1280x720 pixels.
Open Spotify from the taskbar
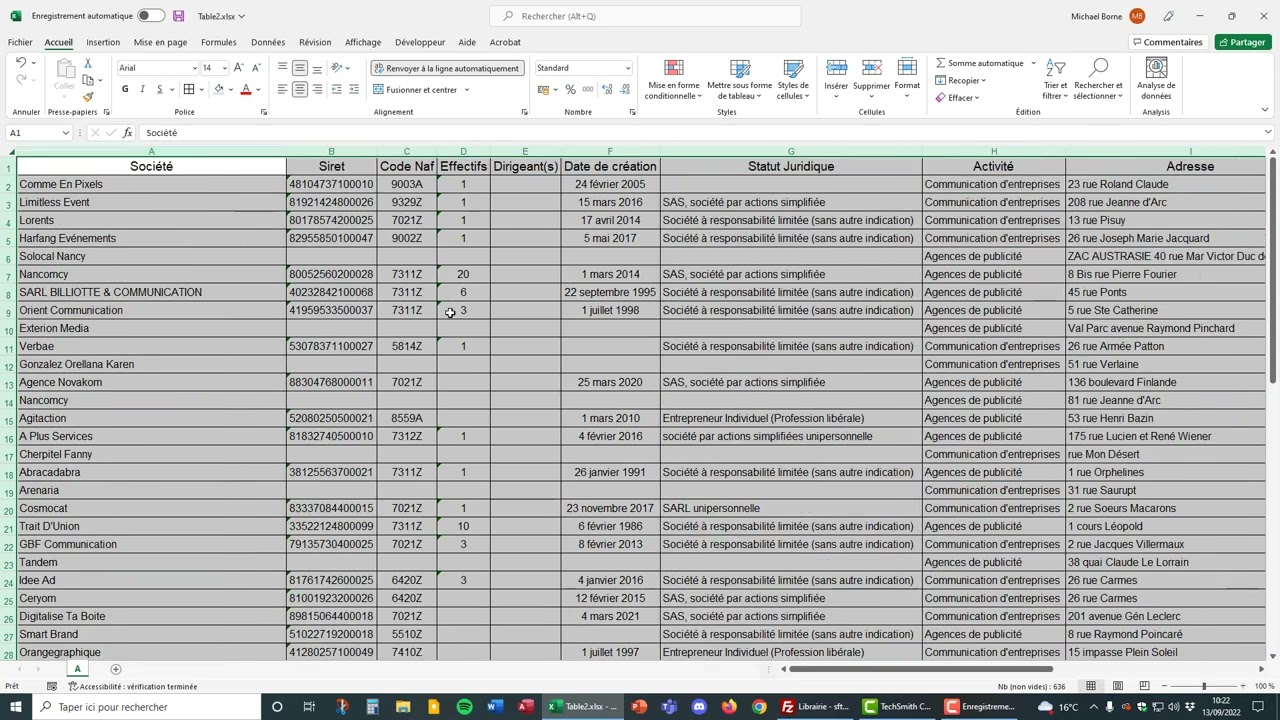464,707
